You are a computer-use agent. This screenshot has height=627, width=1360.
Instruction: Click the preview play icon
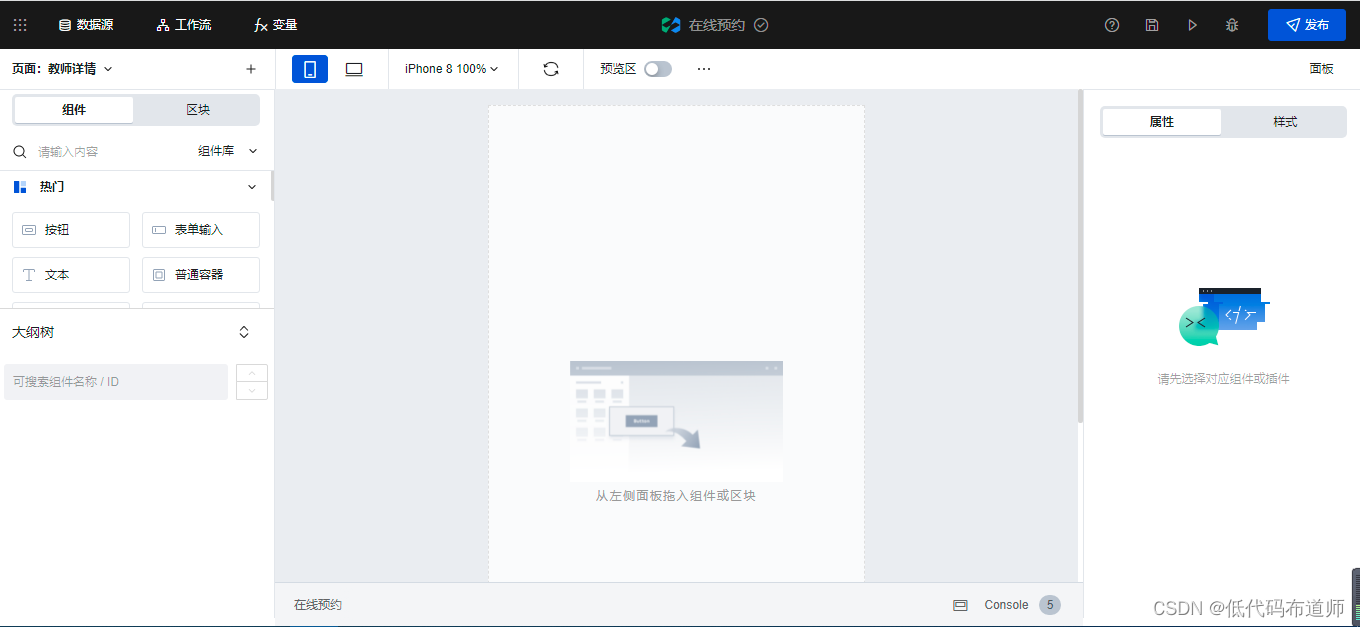click(1192, 25)
